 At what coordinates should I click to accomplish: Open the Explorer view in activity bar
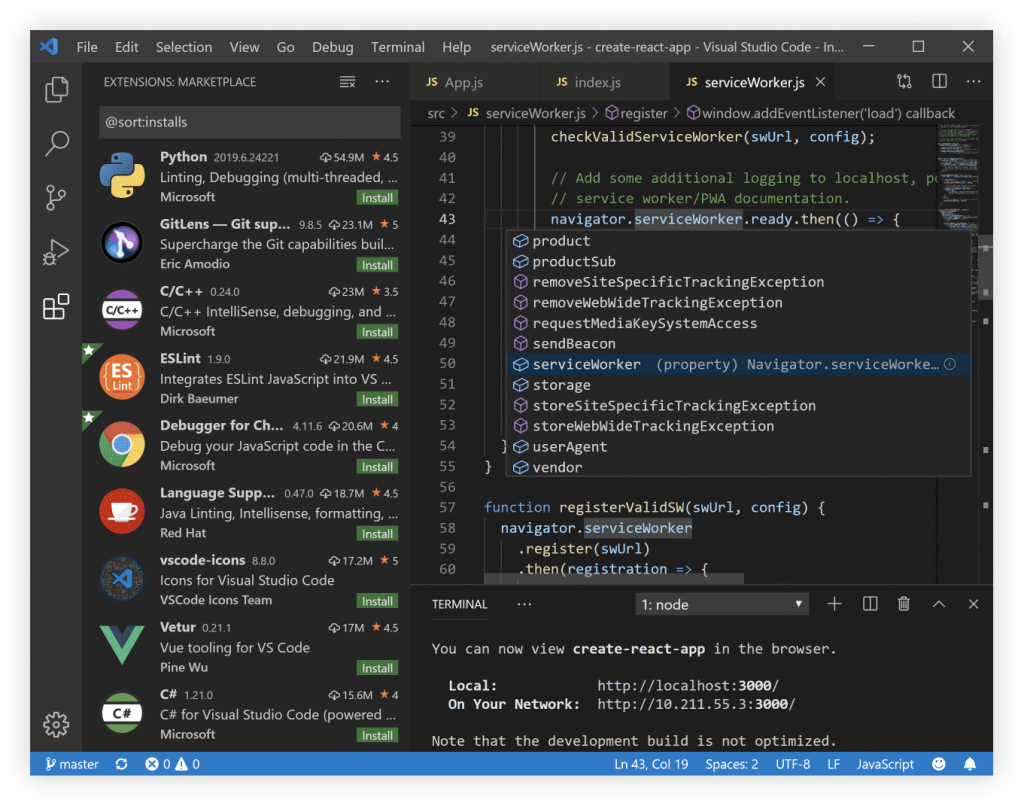point(56,89)
